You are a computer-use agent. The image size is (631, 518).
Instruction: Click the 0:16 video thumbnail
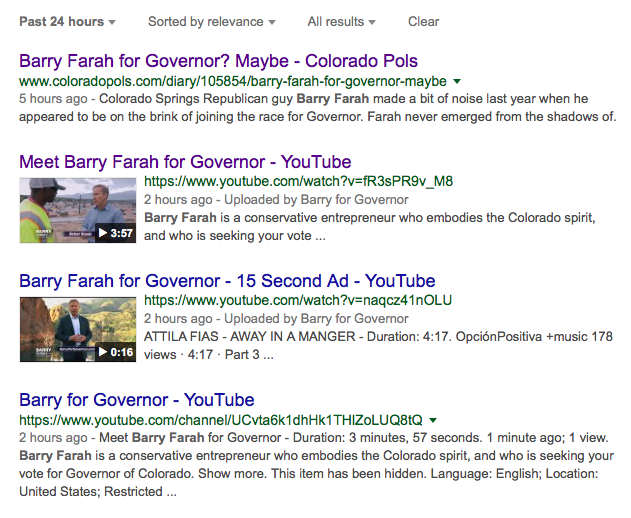[x=77, y=329]
